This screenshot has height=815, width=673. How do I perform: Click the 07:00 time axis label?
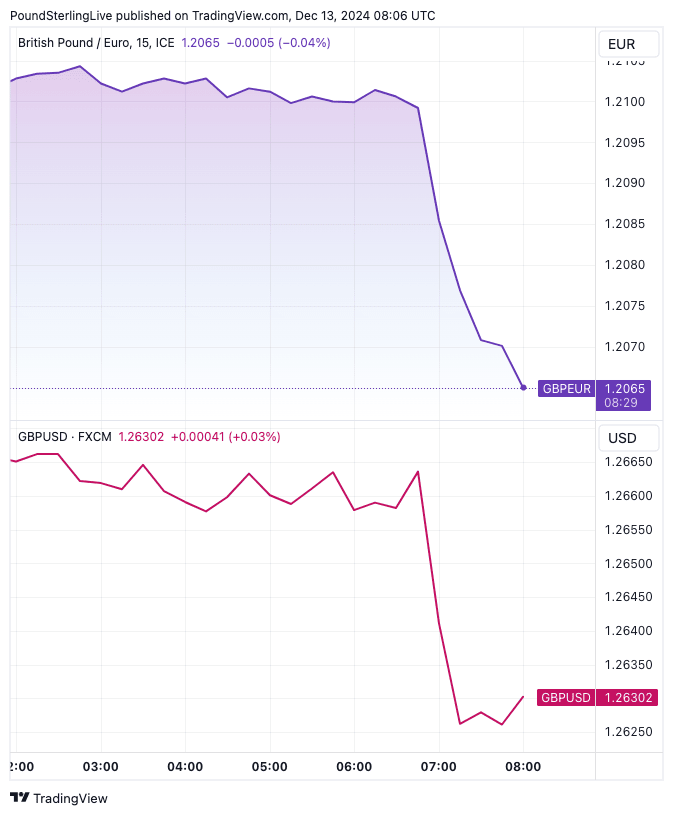439,767
